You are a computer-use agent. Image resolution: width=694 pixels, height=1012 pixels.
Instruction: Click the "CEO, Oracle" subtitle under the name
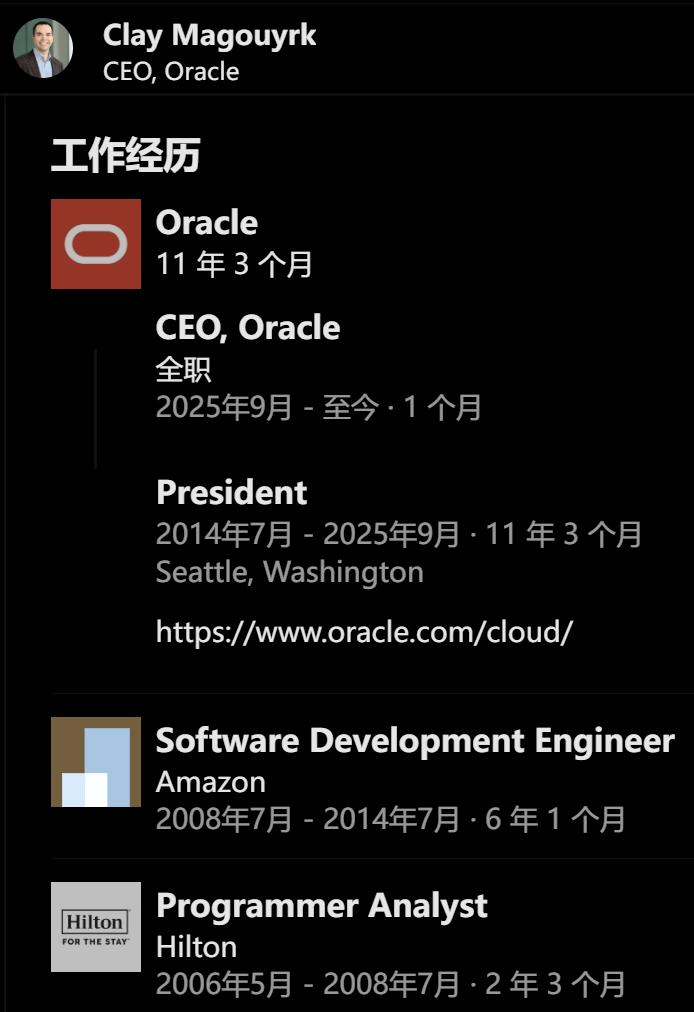coord(171,72)
